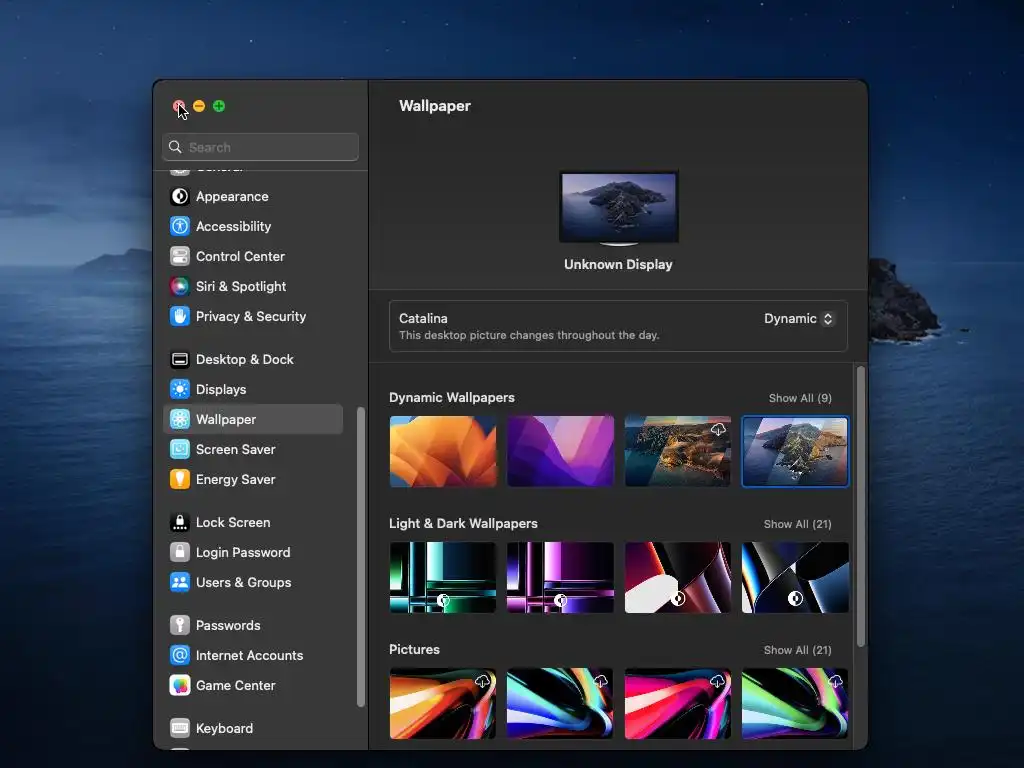Open Appearance settings

point(232,197)
